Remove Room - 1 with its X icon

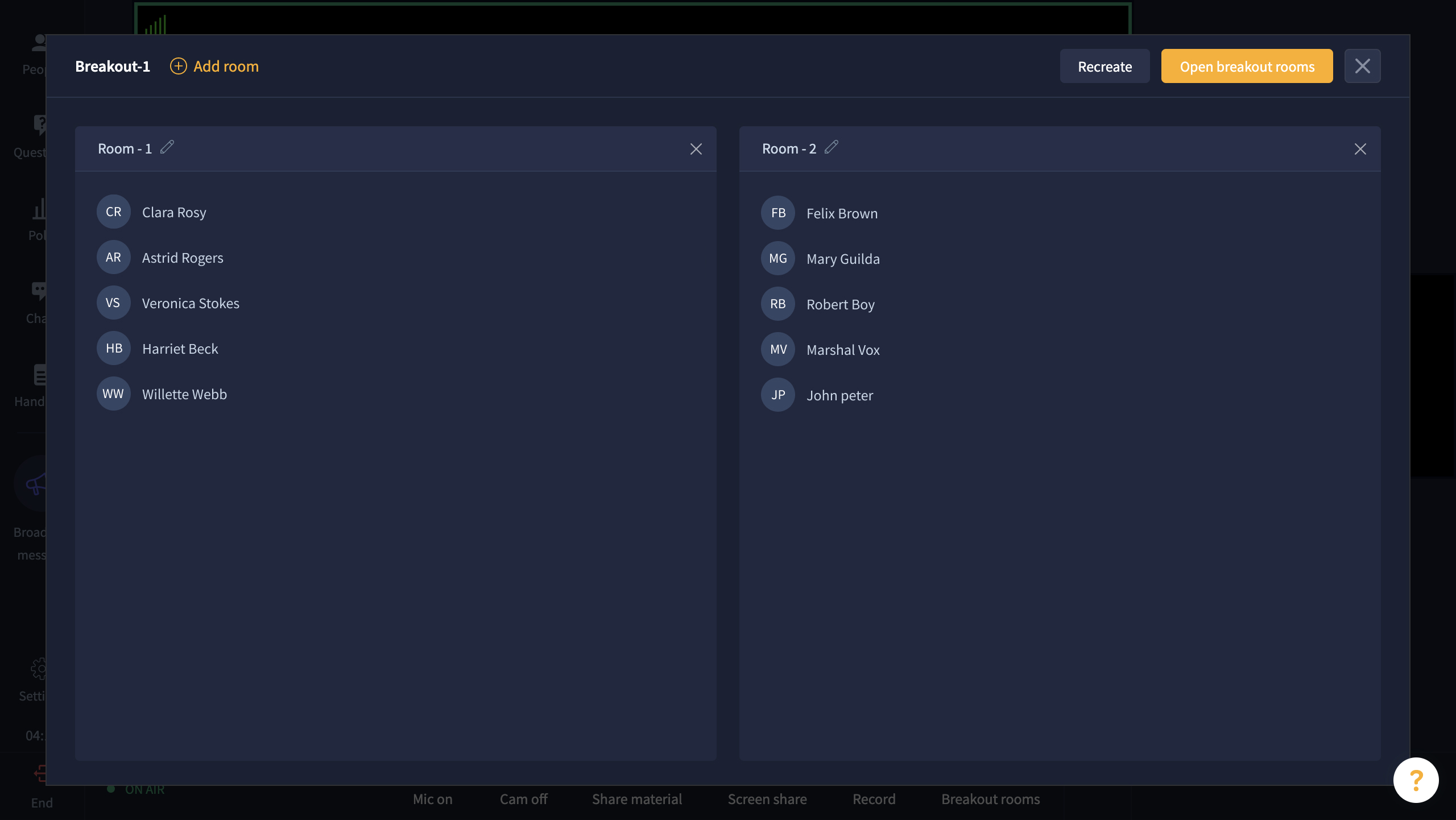pos(696,149)
